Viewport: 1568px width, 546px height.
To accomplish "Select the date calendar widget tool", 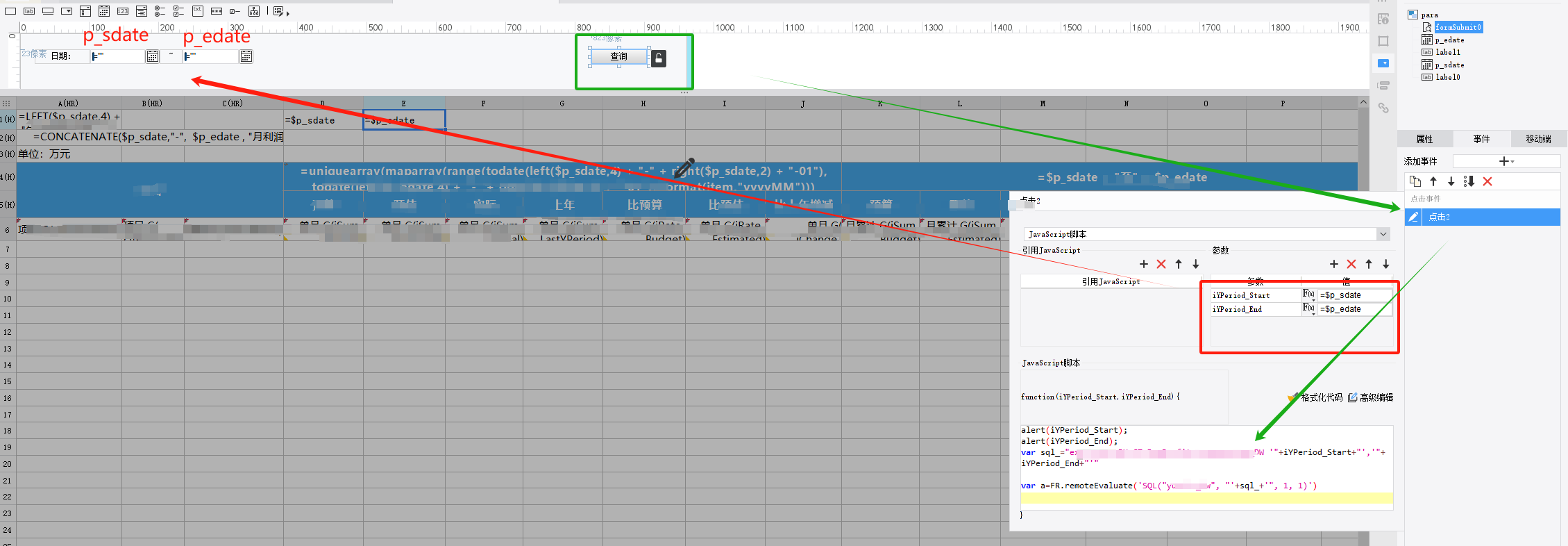I will [x=104, y=11].
